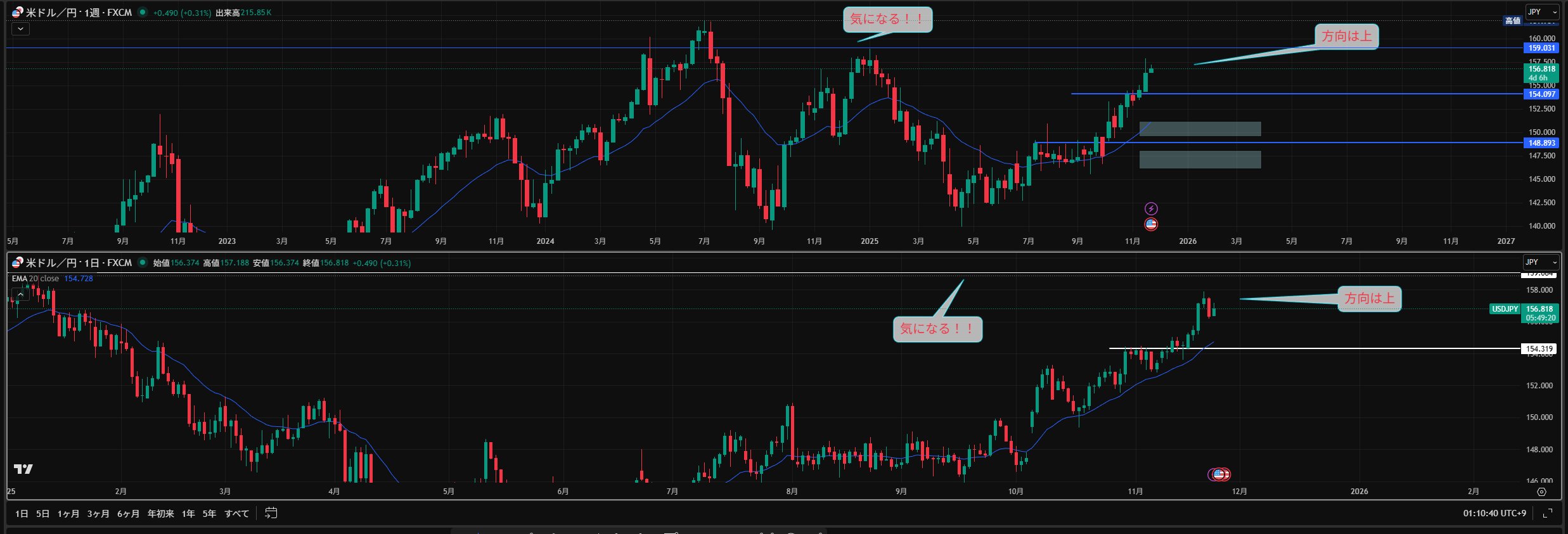
Task: Expand the indicator legend on the weekly chart
Action: (20, 29)
